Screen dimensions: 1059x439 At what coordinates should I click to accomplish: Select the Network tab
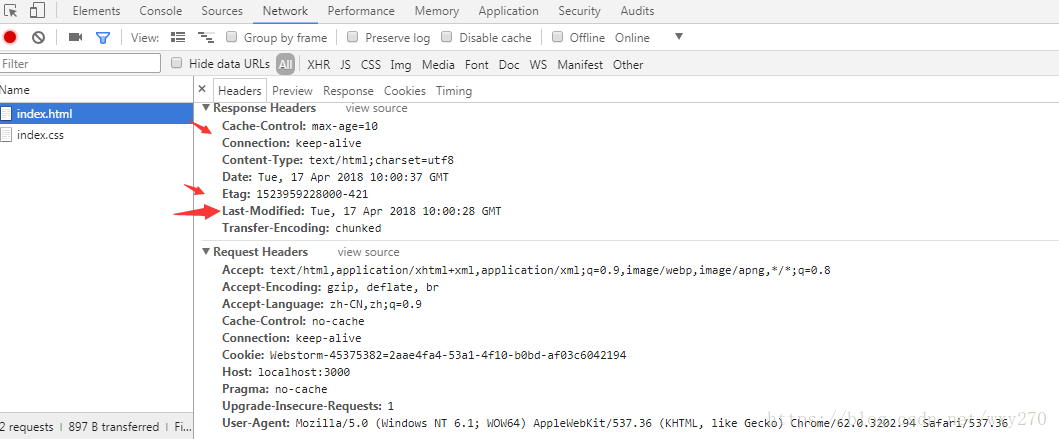point(285,11)
